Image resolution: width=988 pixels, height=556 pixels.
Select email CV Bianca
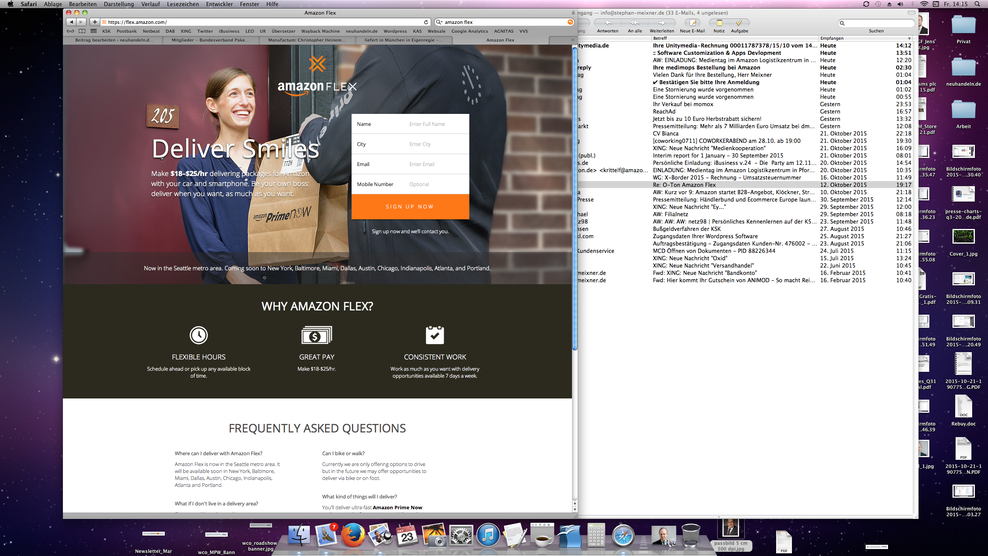745,134
